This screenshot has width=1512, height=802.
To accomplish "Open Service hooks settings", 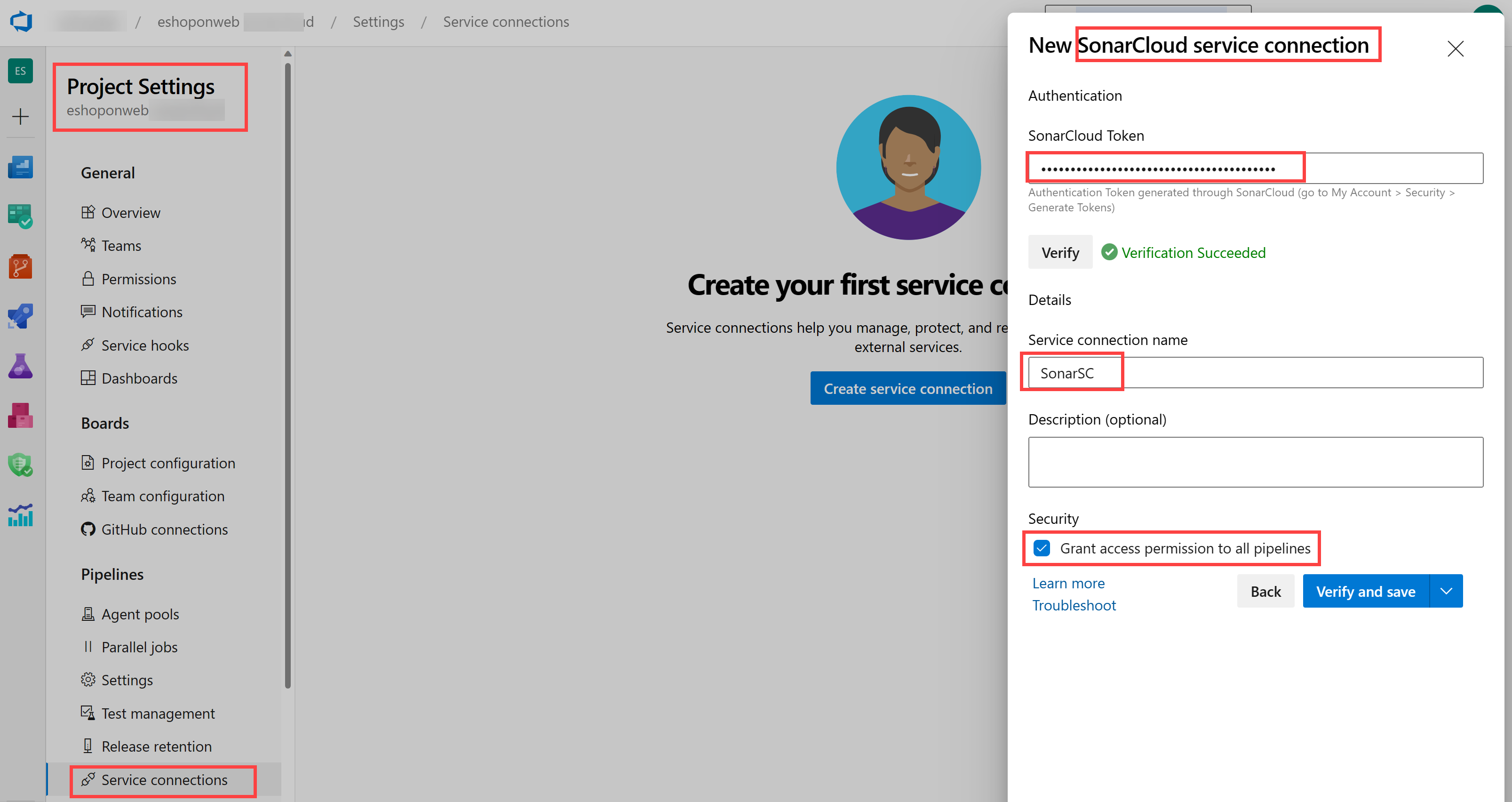I will [145, 345].
